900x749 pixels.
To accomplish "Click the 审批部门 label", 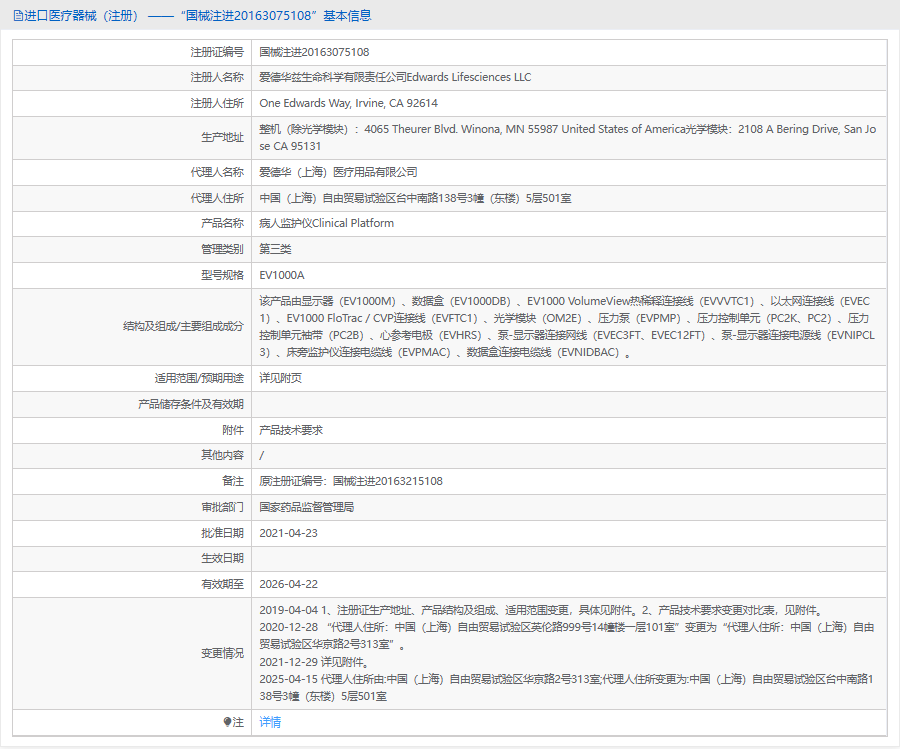I will (x=222, y=507).
